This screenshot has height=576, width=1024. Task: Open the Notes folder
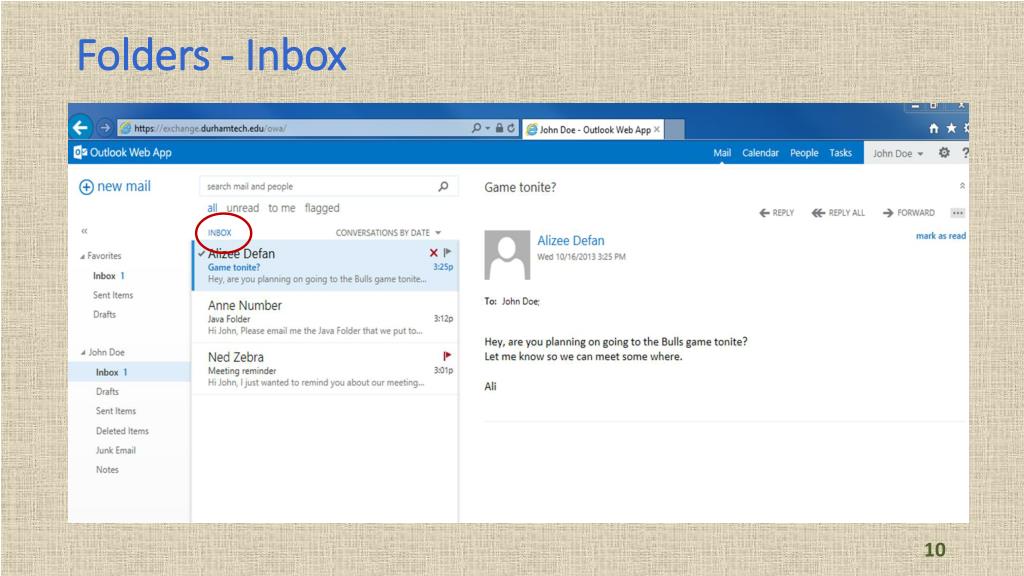pos(107,470)
